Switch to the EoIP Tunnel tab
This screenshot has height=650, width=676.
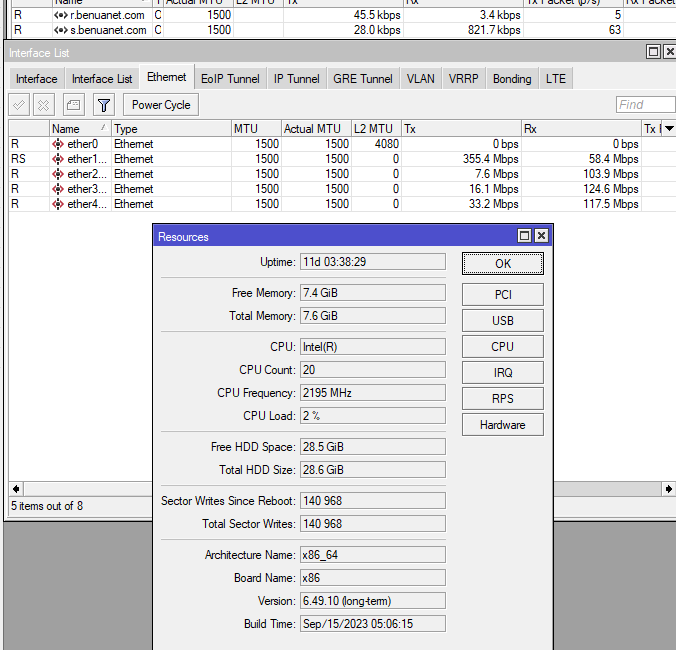click(230, 79)
